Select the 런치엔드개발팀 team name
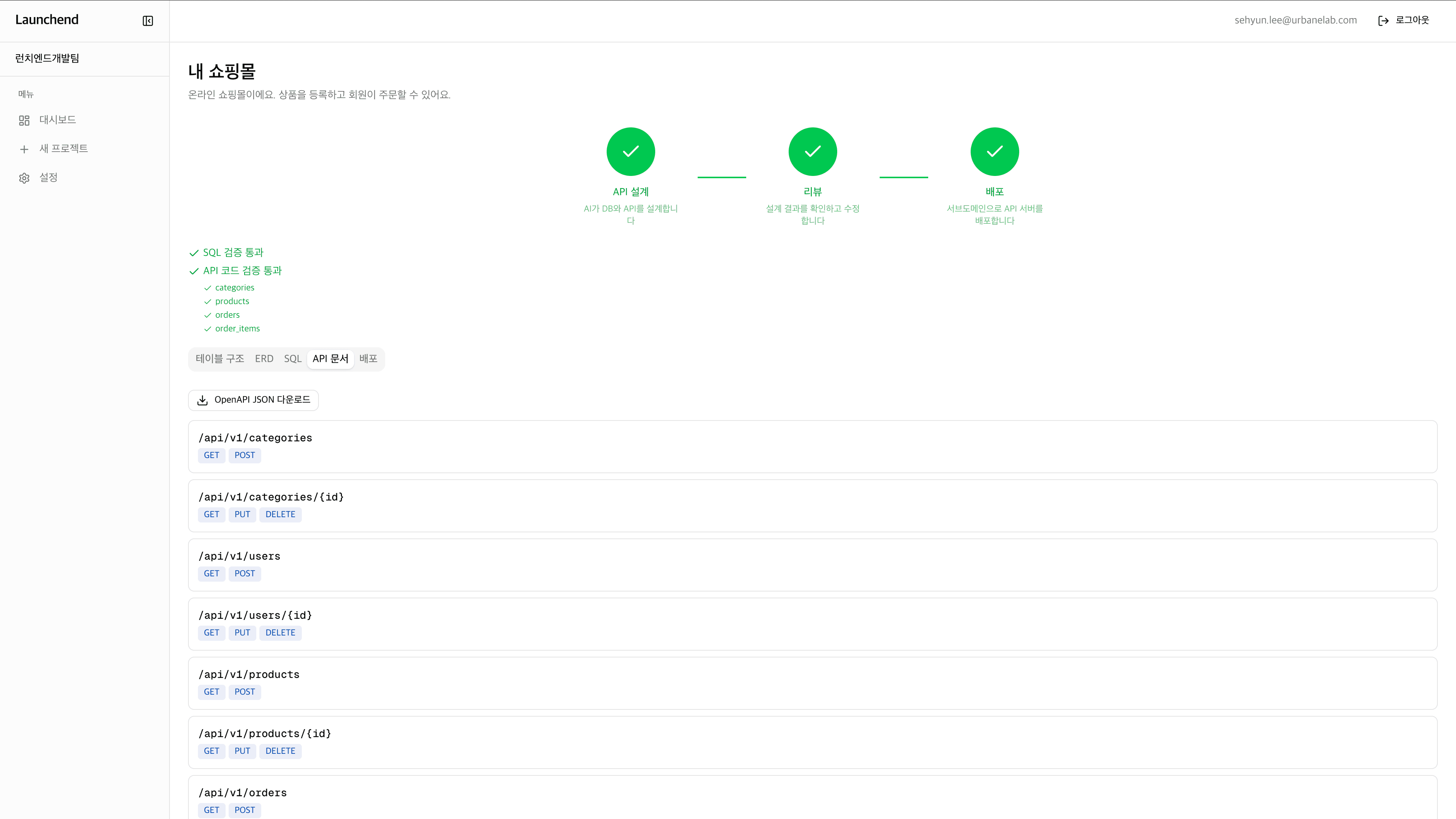Image resolution: width=1456 pixels, height=819 pixels. 47,58
